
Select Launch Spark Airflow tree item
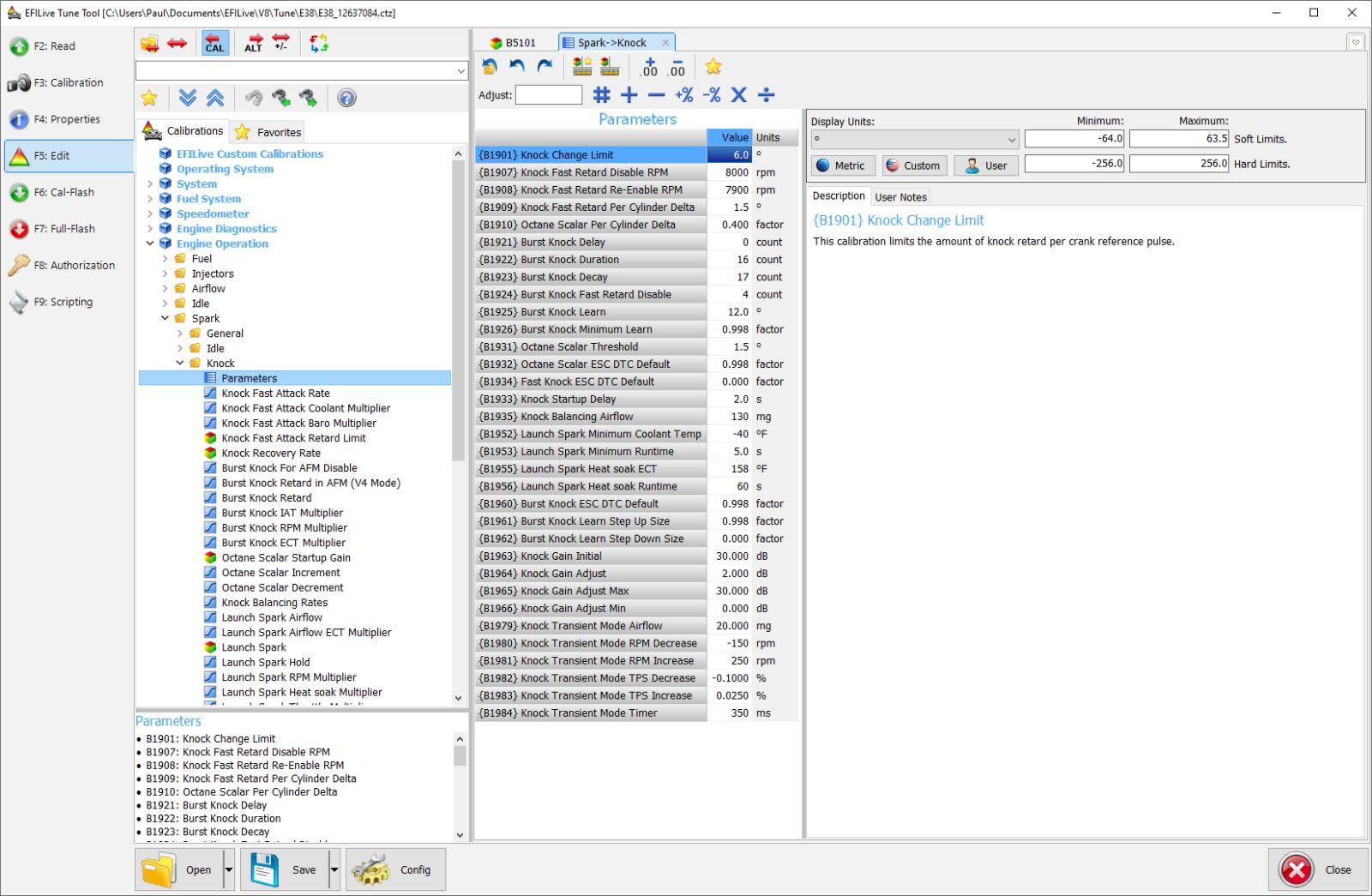pos(272,618)
